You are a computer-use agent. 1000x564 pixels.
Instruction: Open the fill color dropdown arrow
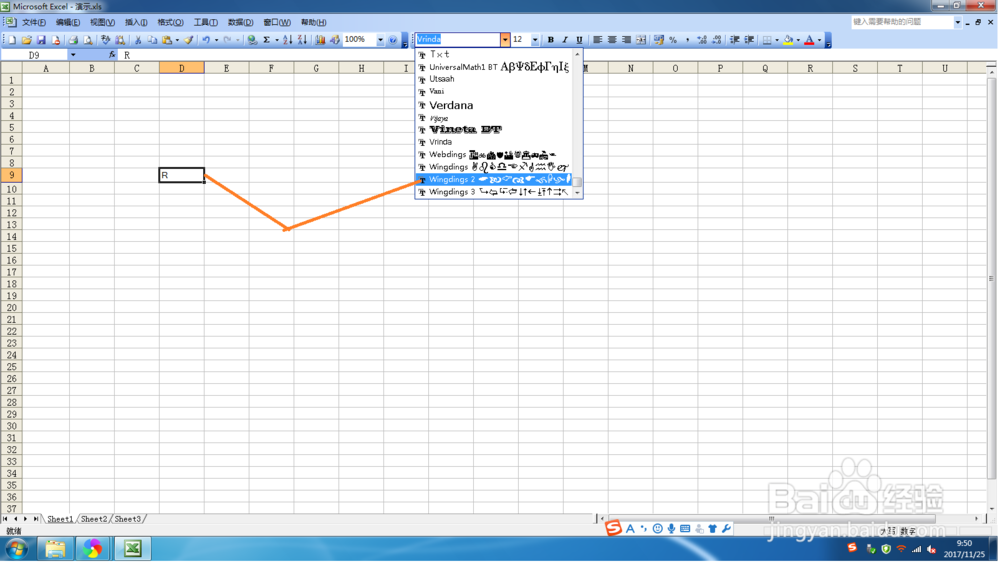pyautogui.click(x=798, y=40)
